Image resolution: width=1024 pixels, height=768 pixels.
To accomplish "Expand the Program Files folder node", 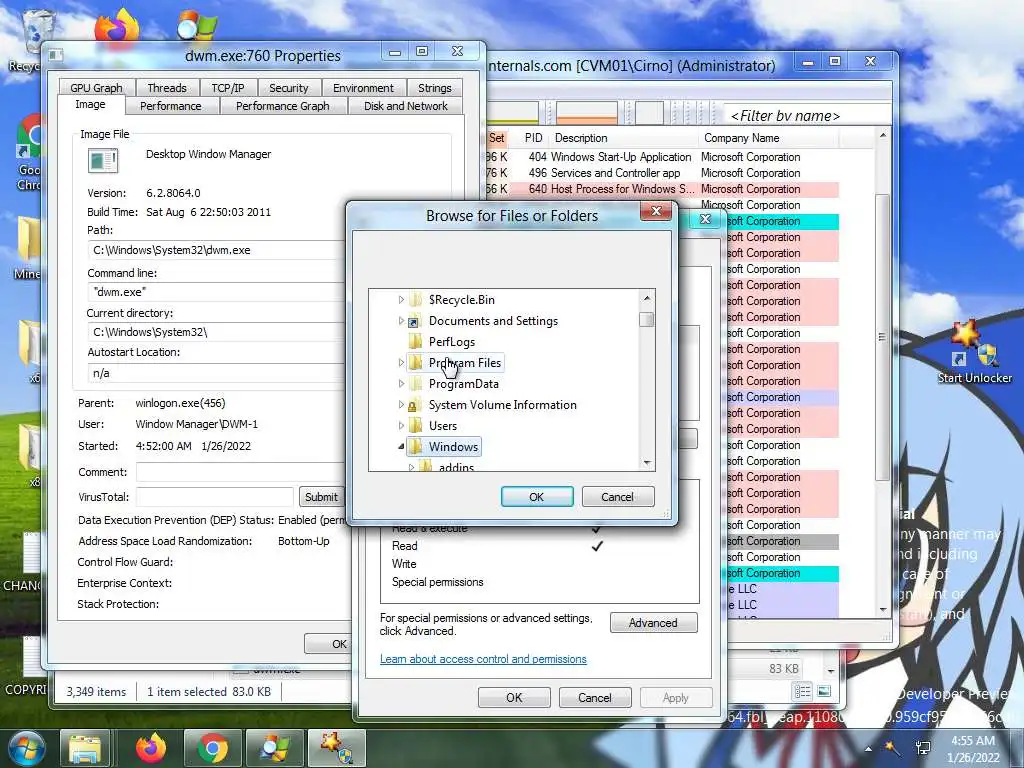I will (x=401, y=362).
